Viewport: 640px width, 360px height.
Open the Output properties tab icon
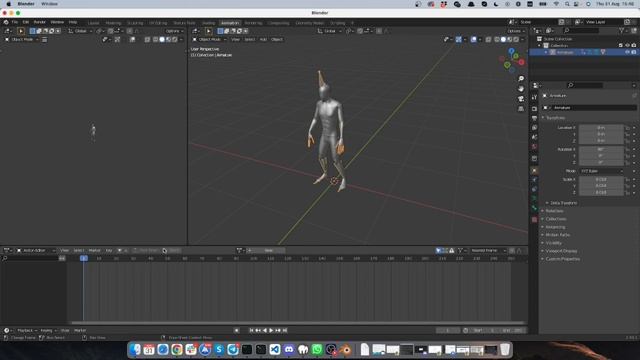point(534,118)
